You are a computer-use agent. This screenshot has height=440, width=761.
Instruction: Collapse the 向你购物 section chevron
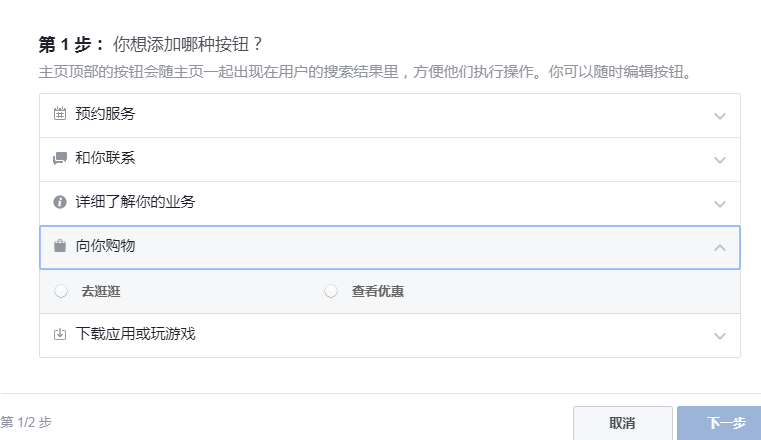(x=720, y=248)
